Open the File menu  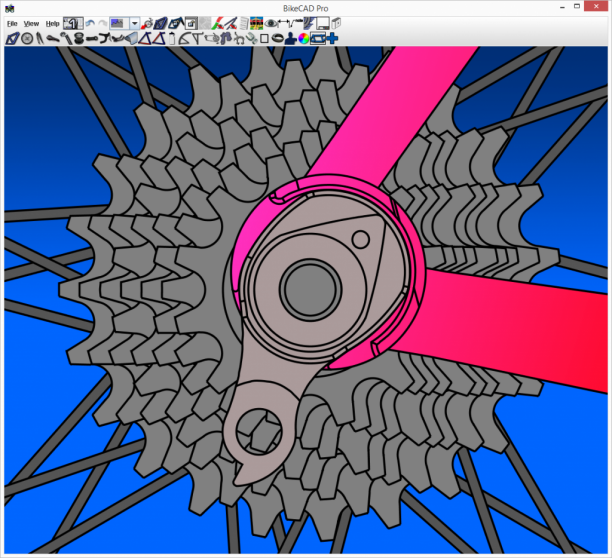(12, 24)
